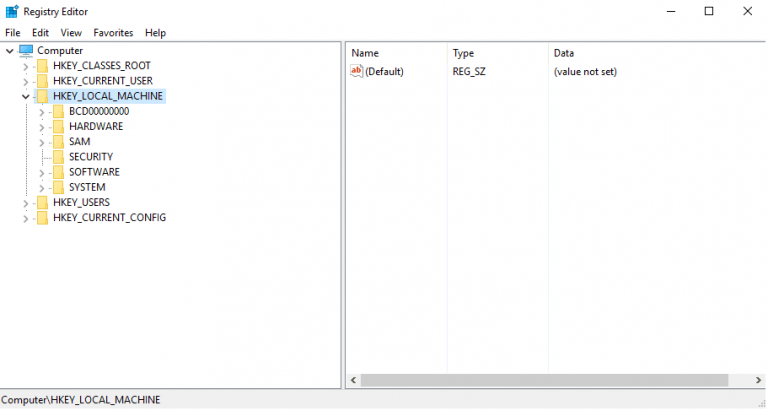Click the HKEY_USERS folder icon
The image size is (768, 411).
coord(43,202)
